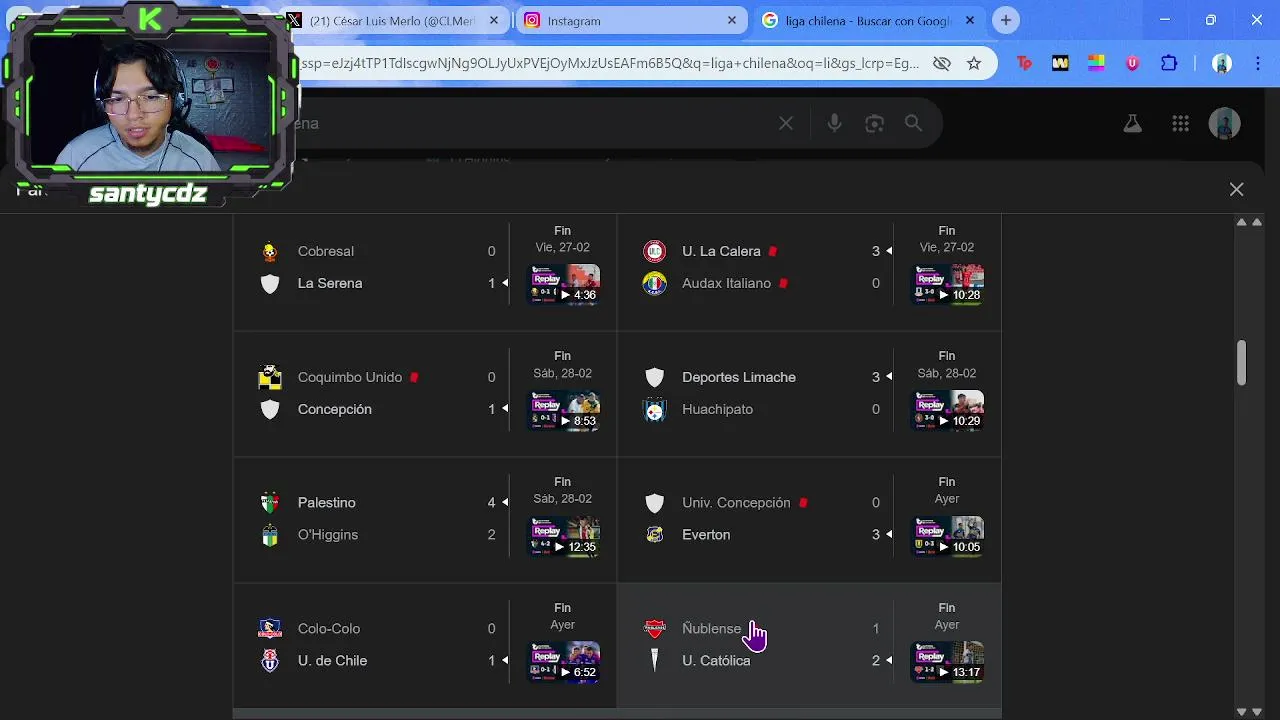Start voice search with microphone

[x=834, y=123]
